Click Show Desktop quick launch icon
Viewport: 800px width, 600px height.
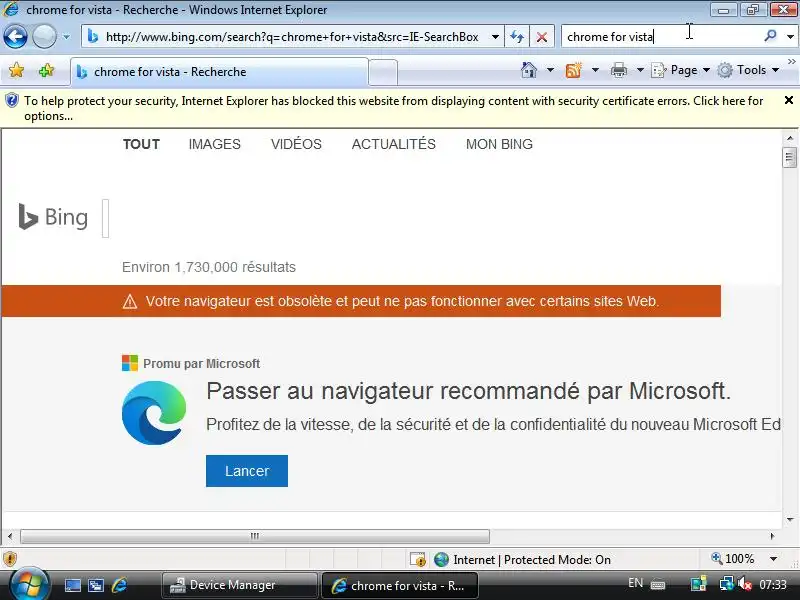tap(72, 586)
